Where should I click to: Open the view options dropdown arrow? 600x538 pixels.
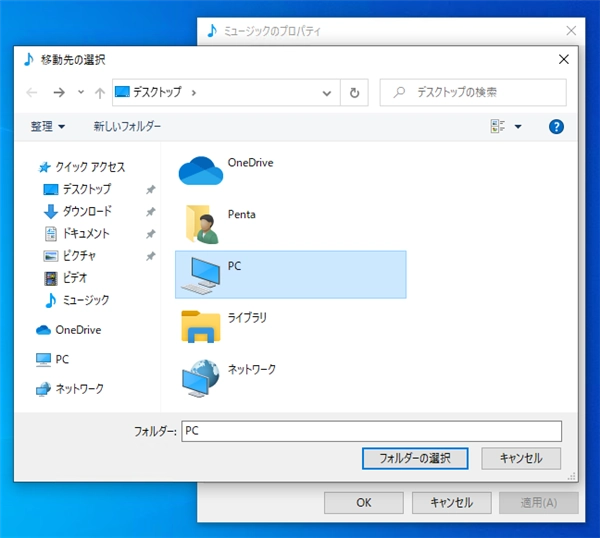pyautogui.click(x=518, y=127)
